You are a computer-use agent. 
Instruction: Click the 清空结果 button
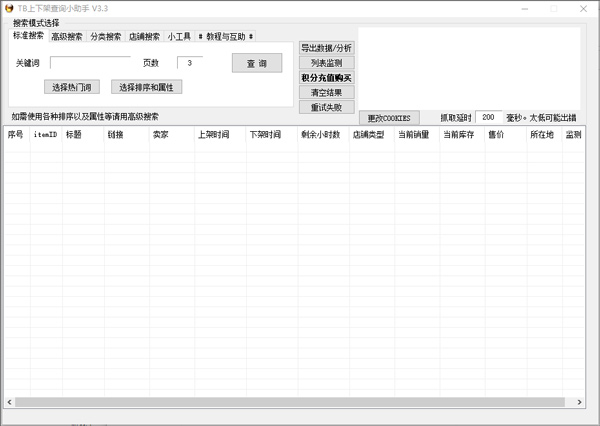point(326,92)
